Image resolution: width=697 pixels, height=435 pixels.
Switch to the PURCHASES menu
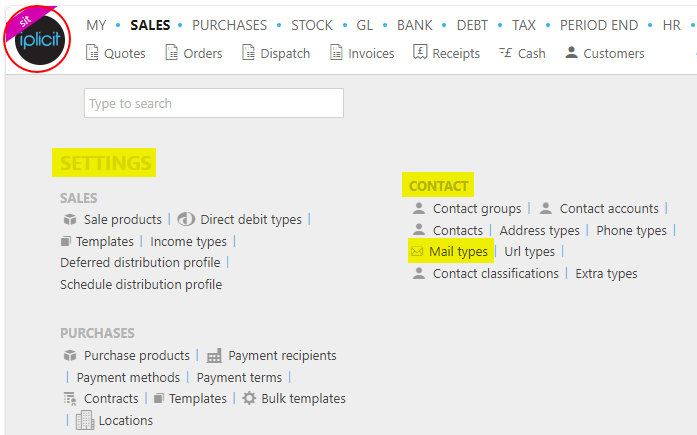pos(229,25)
